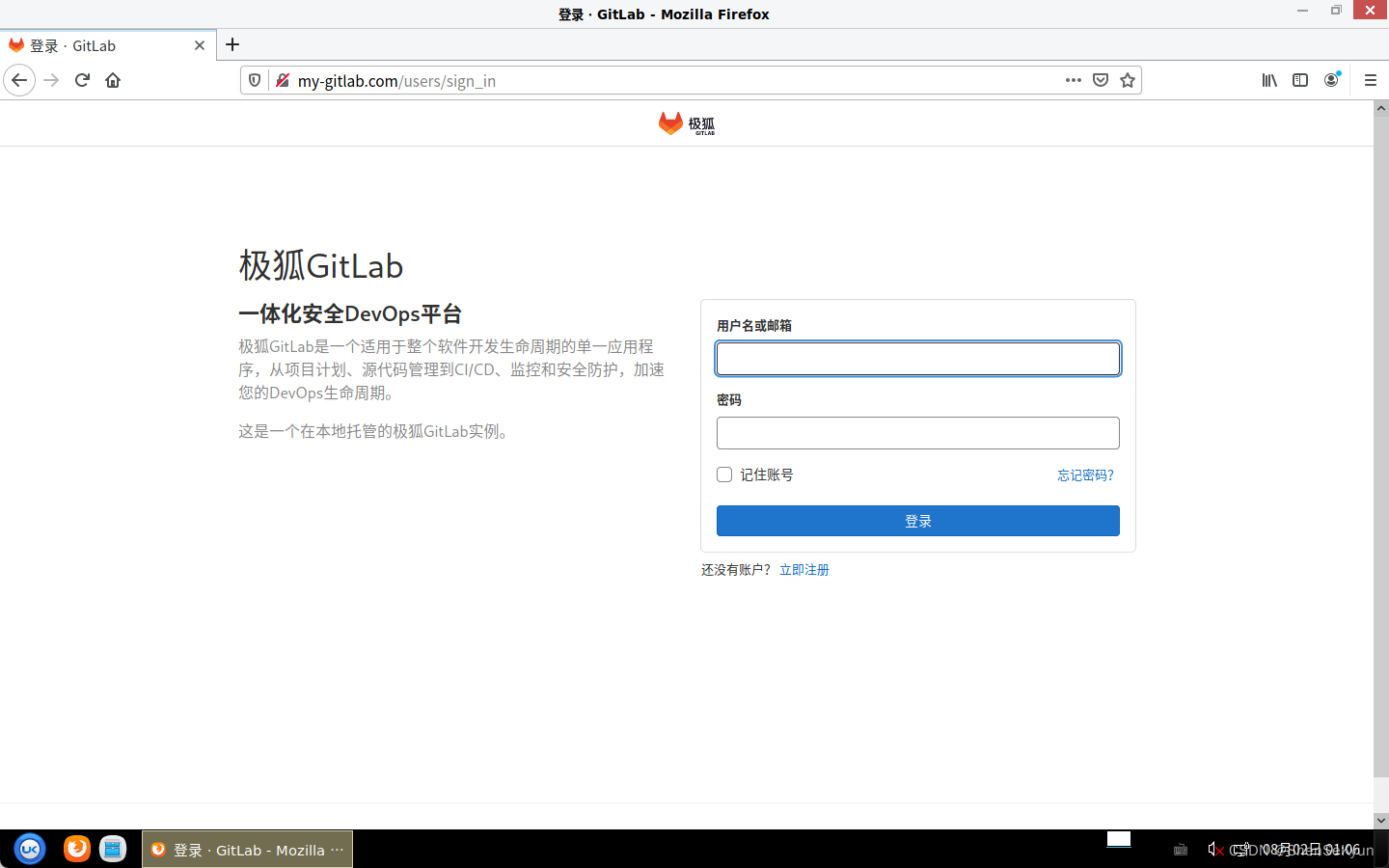This screenshot has height=868, width=1389.
Task: Bookmark this page with the star
Action: (1128, 80)
